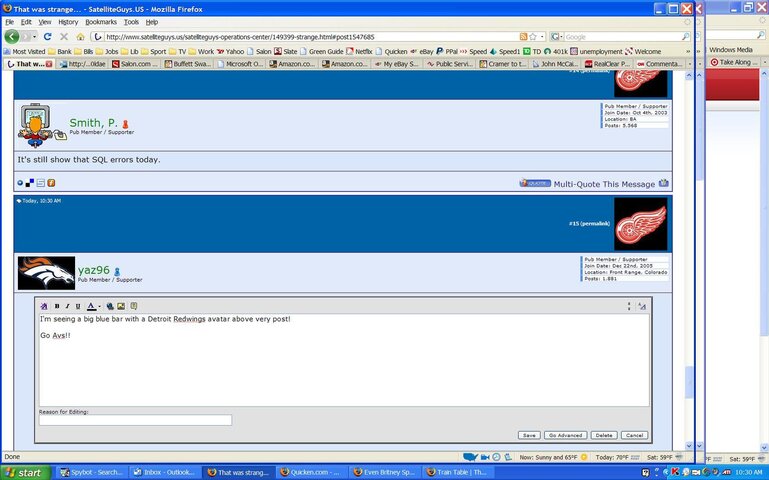
Task: Open the History menu
Action: pos(68,22)
